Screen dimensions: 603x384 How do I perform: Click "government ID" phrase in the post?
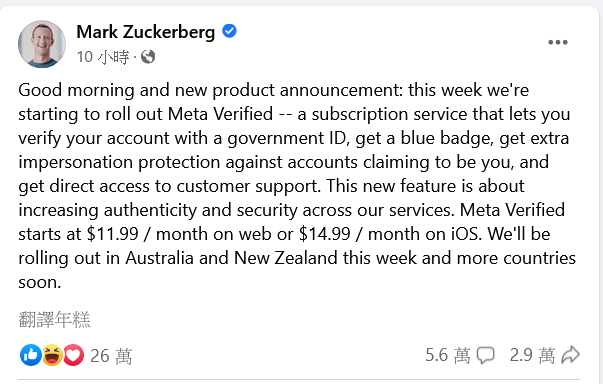(x=287, y=139)
